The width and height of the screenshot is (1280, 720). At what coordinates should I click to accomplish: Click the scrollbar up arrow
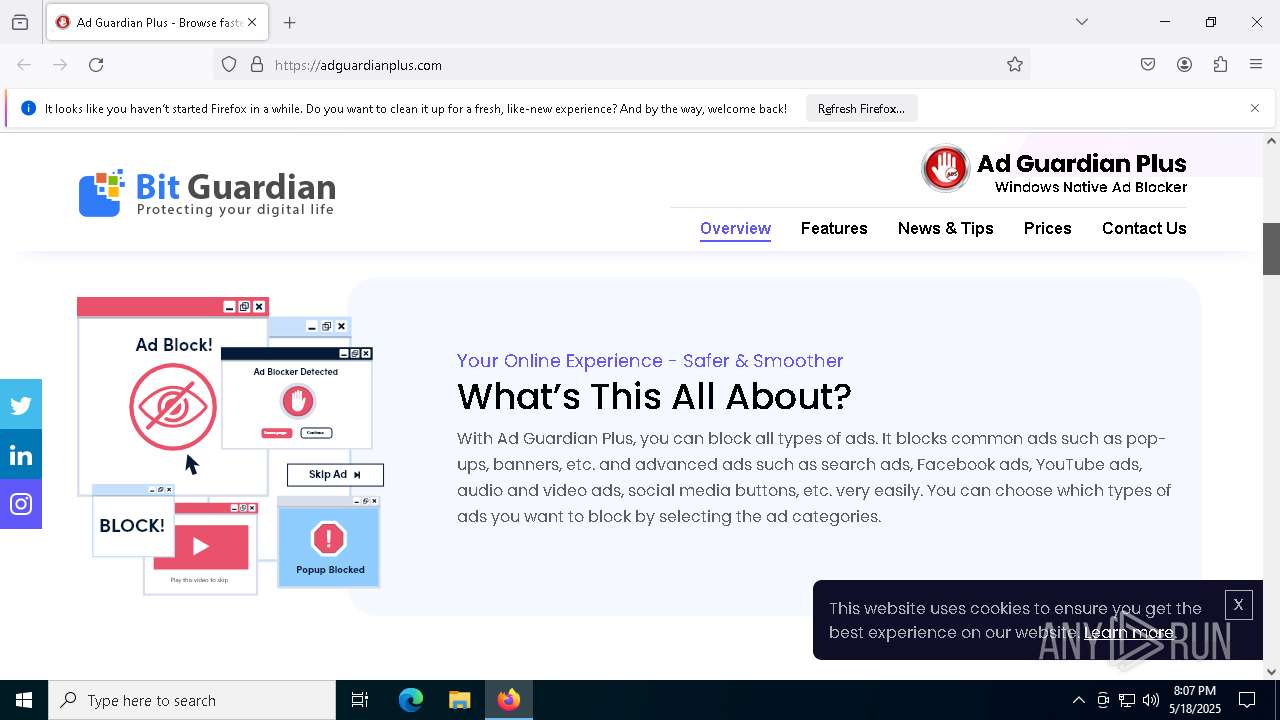(x=1271, y=141)
